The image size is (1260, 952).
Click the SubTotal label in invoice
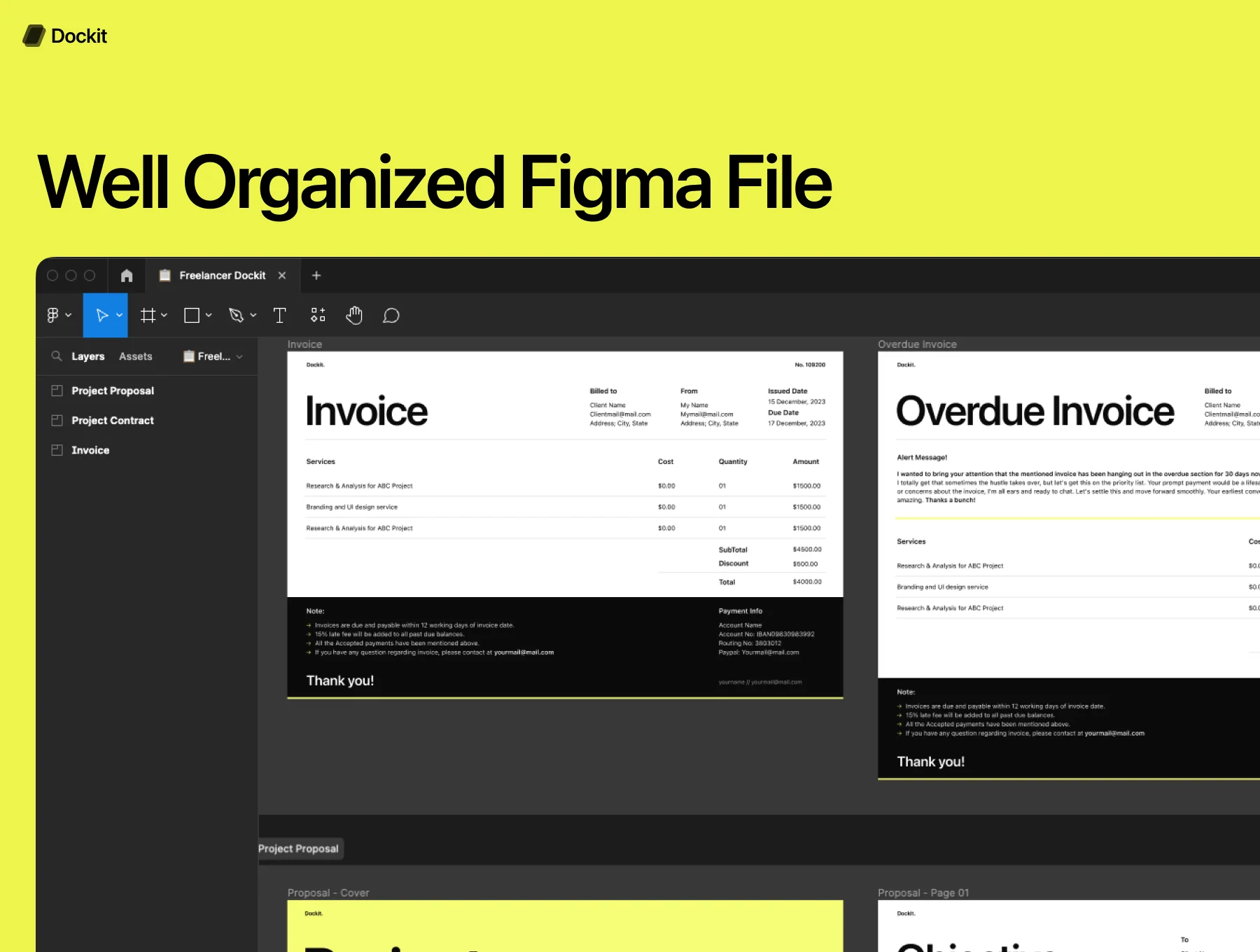coord(733,549)
